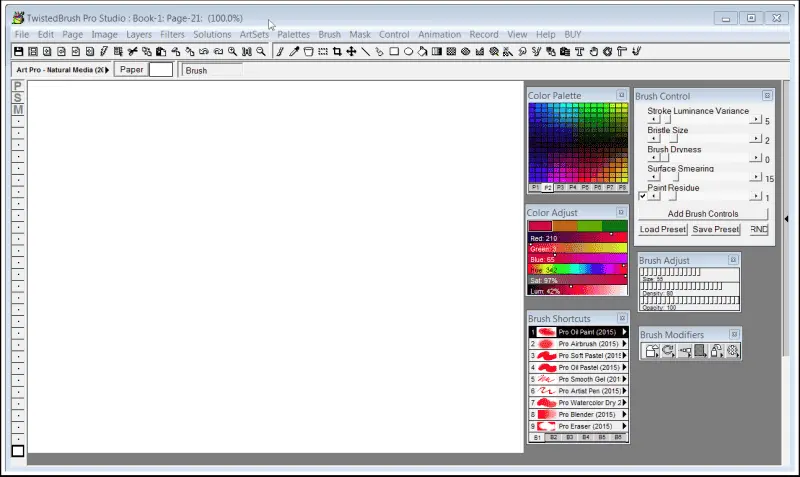Click the Hue color adjust slider

coord(578,270)
